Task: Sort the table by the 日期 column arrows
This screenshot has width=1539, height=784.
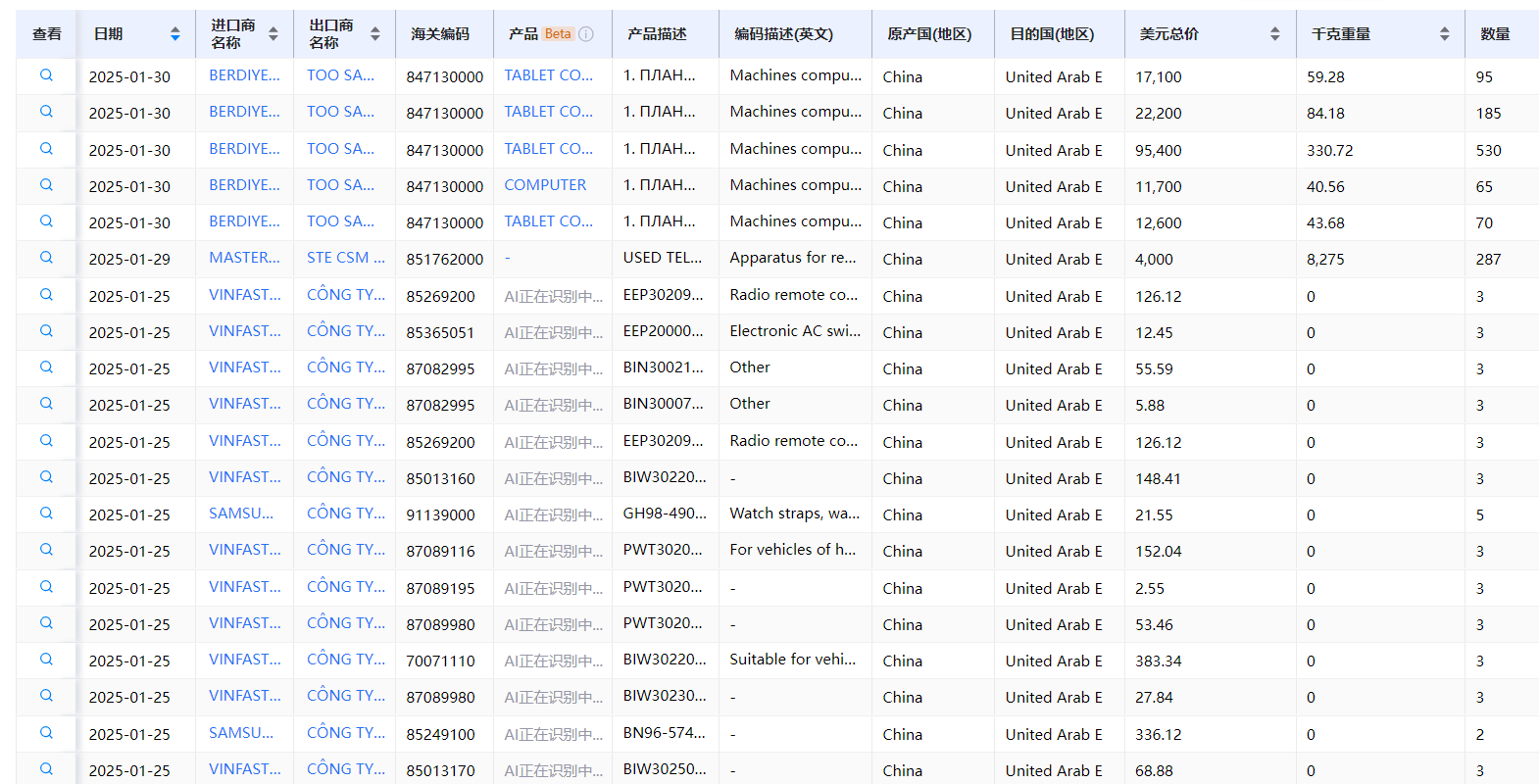Action: (175, 34)
